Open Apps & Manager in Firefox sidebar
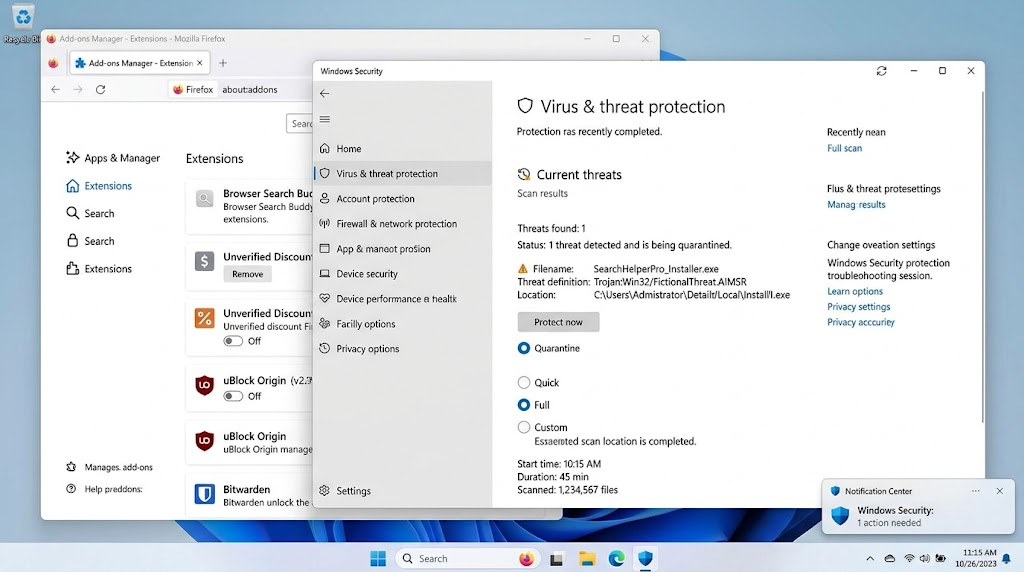Viewport: 1024px width, 572px height. pos(113,158)
